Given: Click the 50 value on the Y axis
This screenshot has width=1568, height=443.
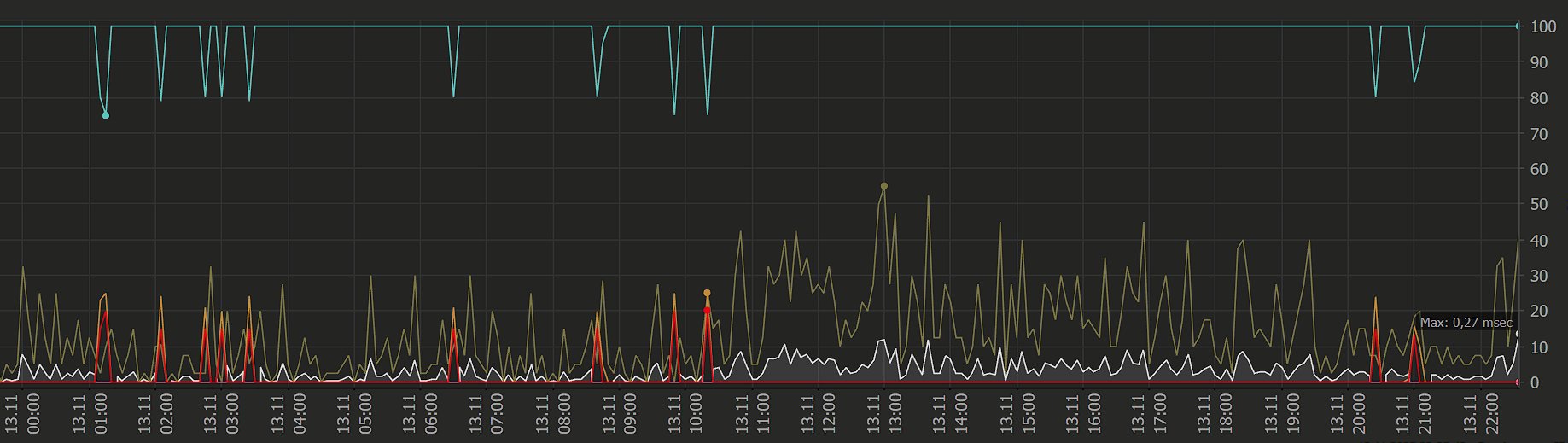Looking at the screenshot, I should pyautogui.click(x=1539, y=205).
